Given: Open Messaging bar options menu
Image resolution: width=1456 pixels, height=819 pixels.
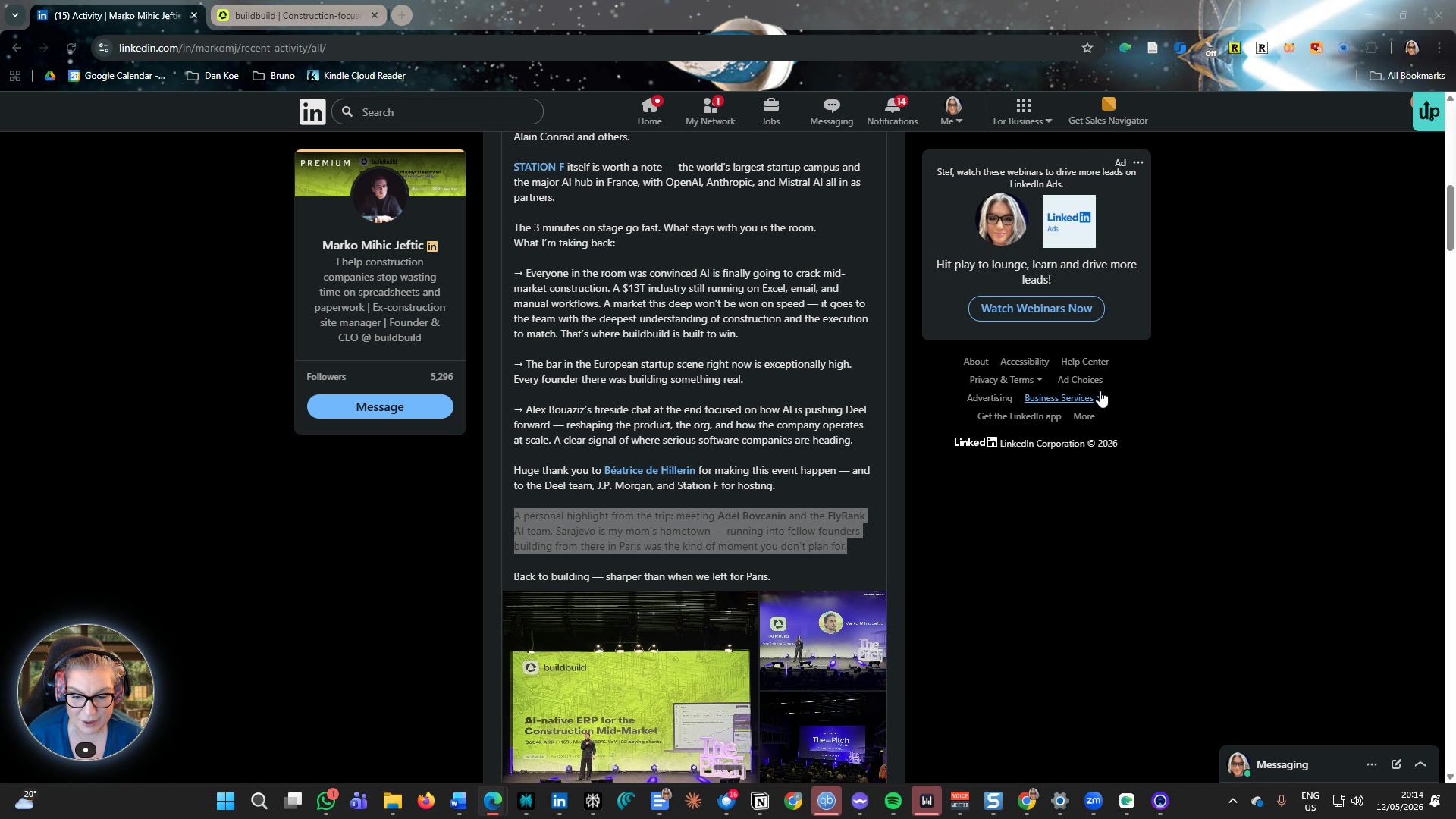Looking at the screenshot, I should point(1372,764).
